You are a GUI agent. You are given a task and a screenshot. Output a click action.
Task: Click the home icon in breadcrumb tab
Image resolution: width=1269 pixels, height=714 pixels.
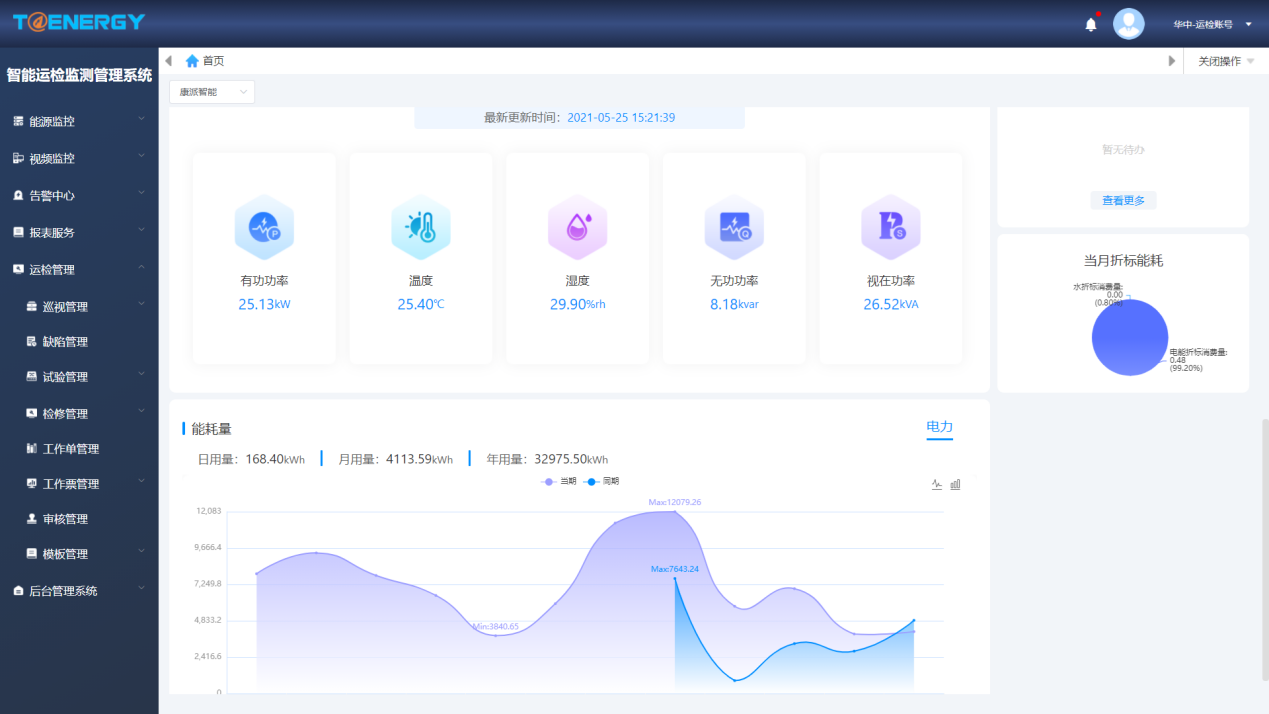point(192,61)
